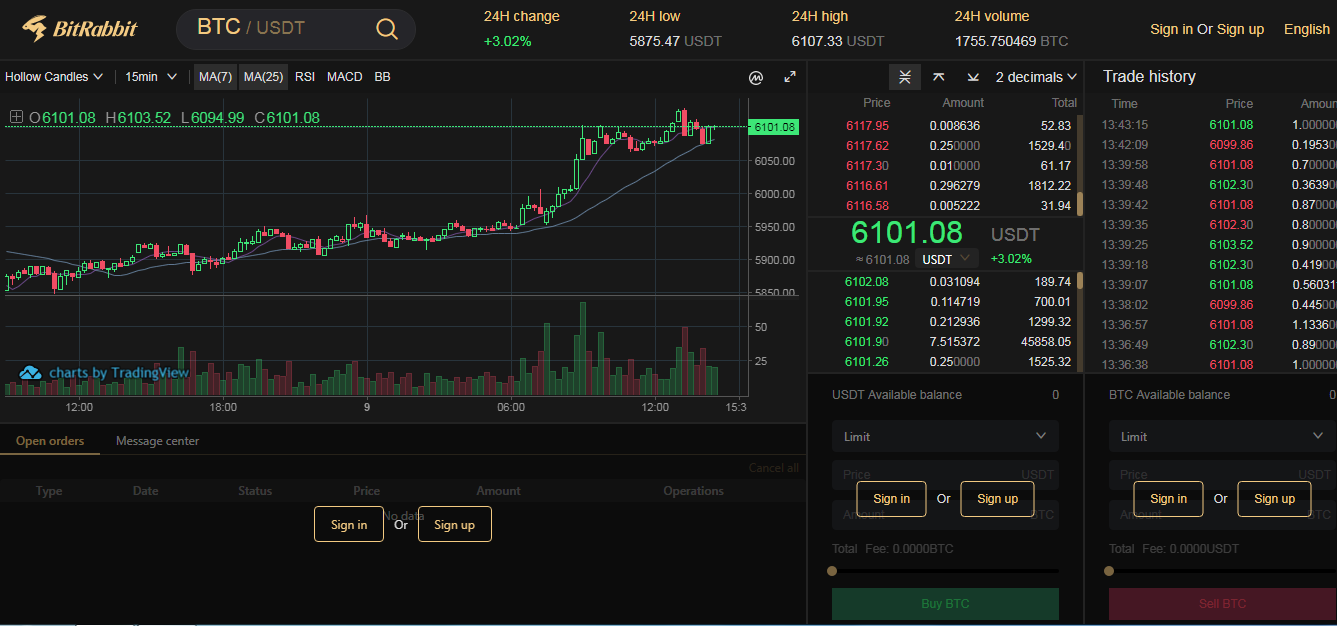Enable the RSI indicator
1337x626 pixels.
pyautogui.click(x=305, y=77)
